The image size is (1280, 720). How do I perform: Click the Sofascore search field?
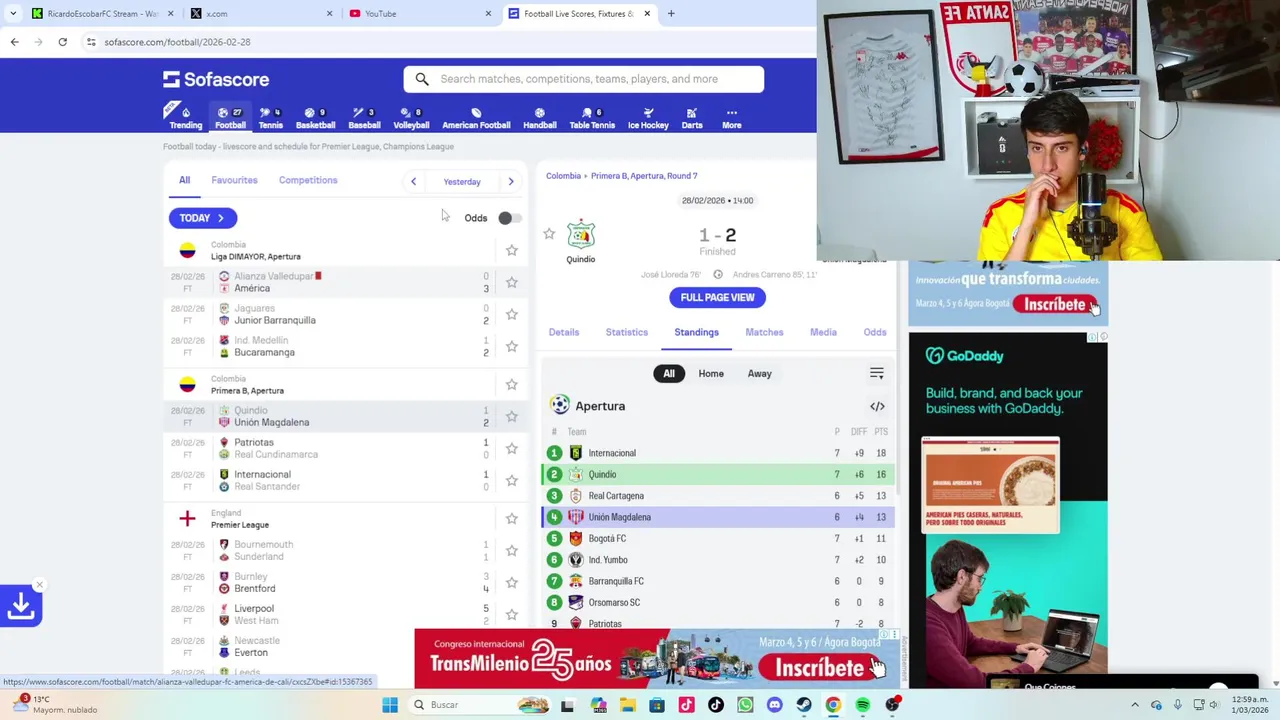[x=584, y=79]
